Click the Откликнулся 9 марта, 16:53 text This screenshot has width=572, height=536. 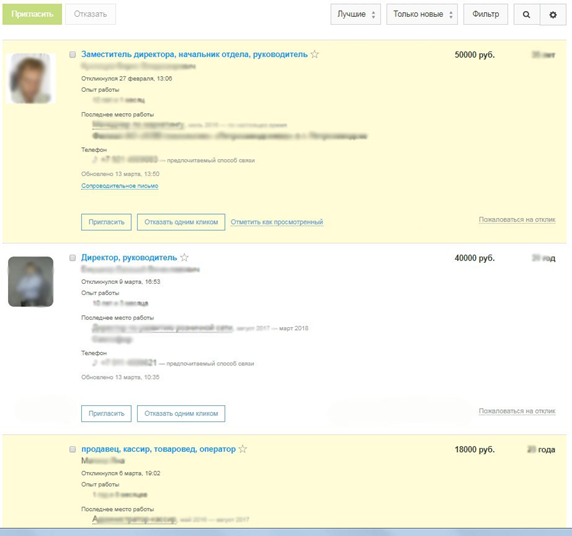[120, 282]
